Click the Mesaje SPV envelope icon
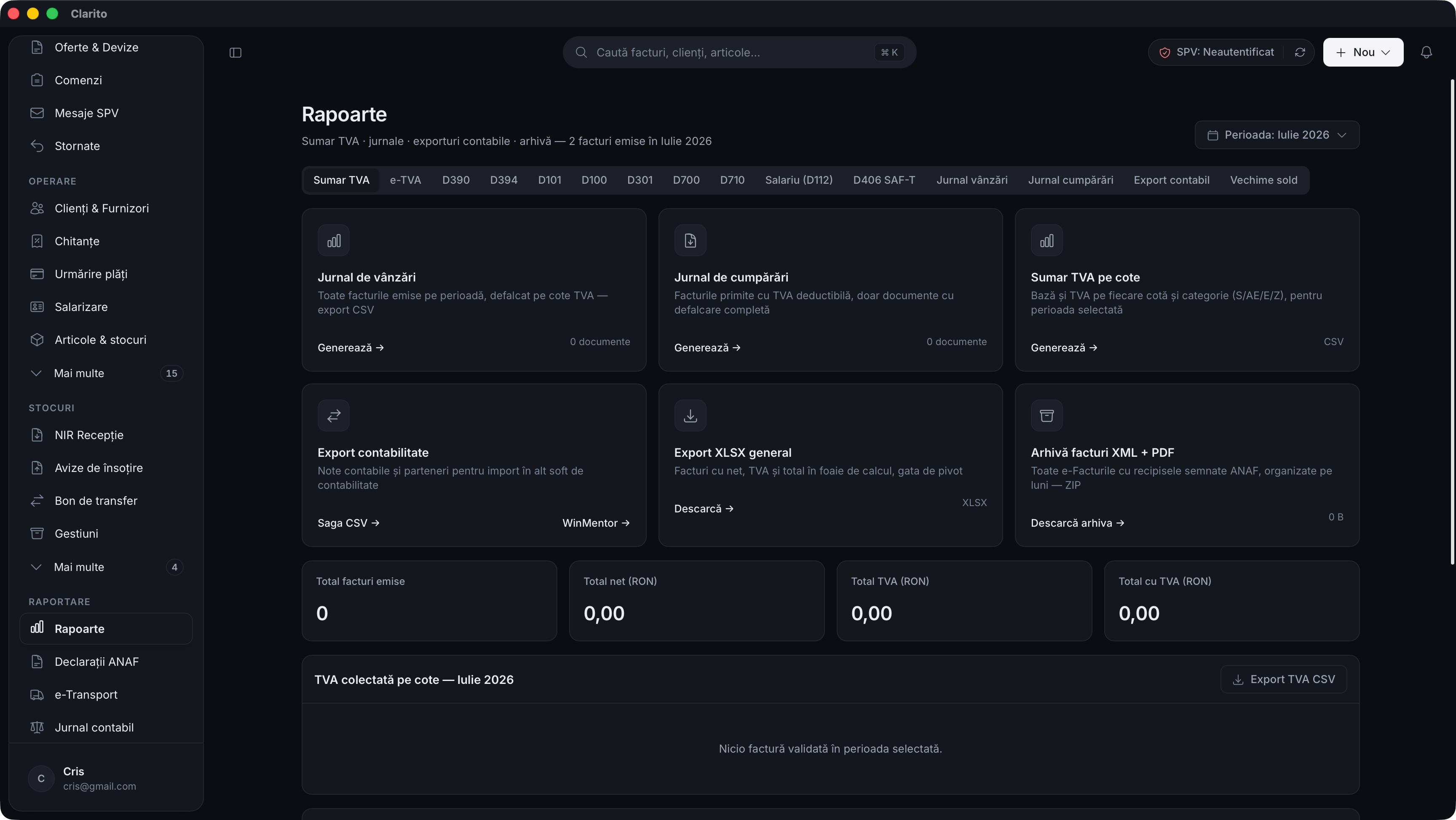The image size is (1456, 820). [37, 113]
